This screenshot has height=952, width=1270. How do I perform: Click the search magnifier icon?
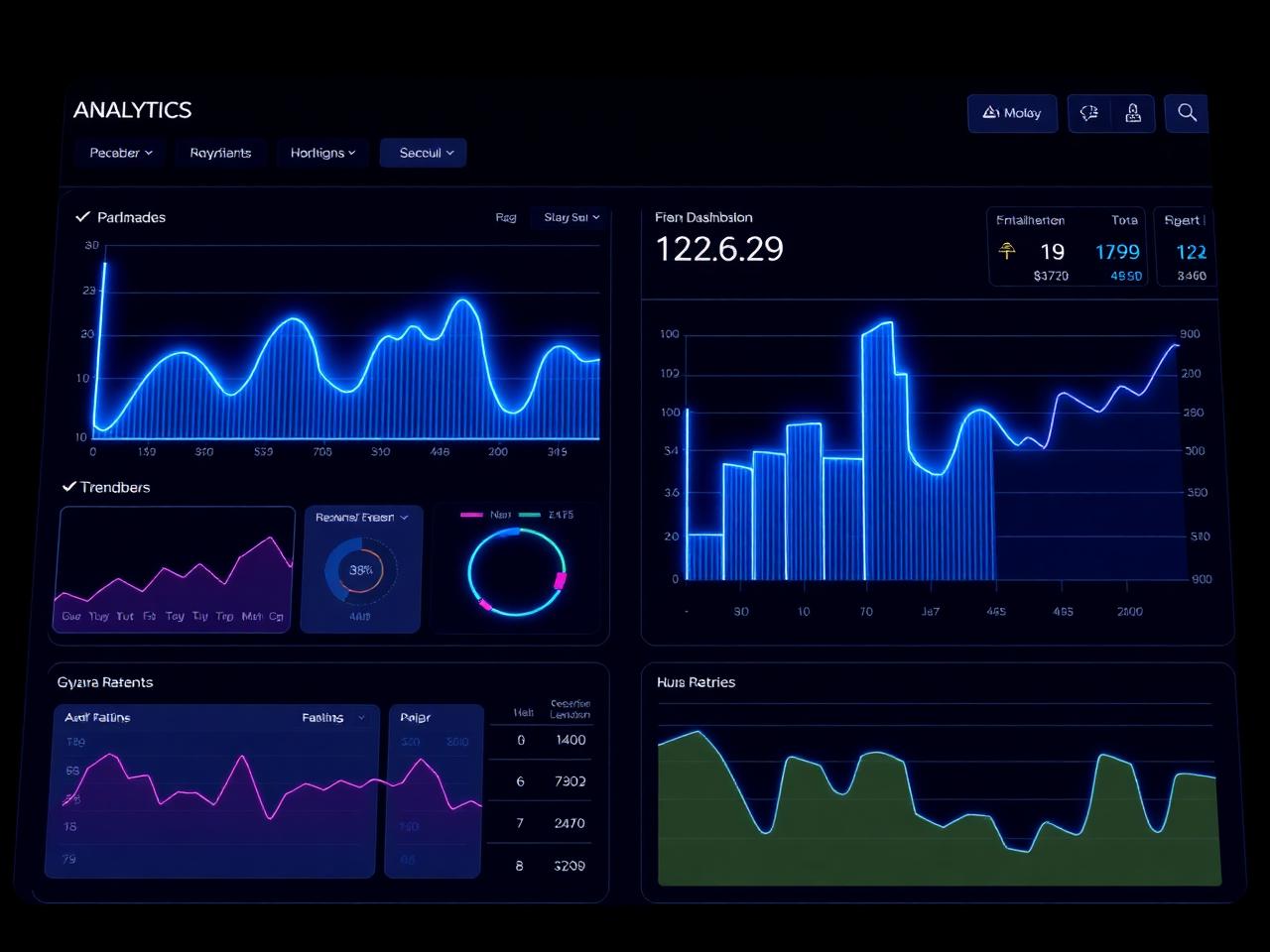[x=1187, y=113]
